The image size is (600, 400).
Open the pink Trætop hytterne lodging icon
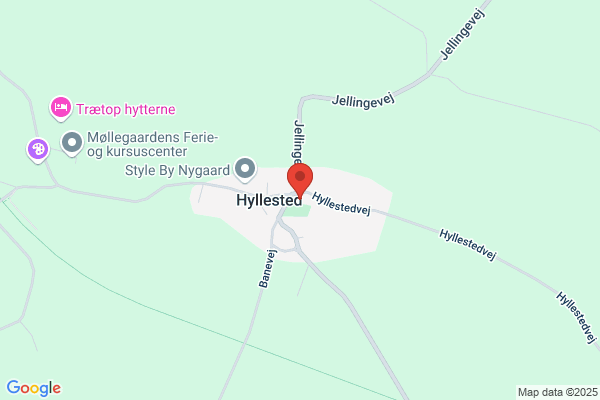pyautogui.click(x=61, y=108)
